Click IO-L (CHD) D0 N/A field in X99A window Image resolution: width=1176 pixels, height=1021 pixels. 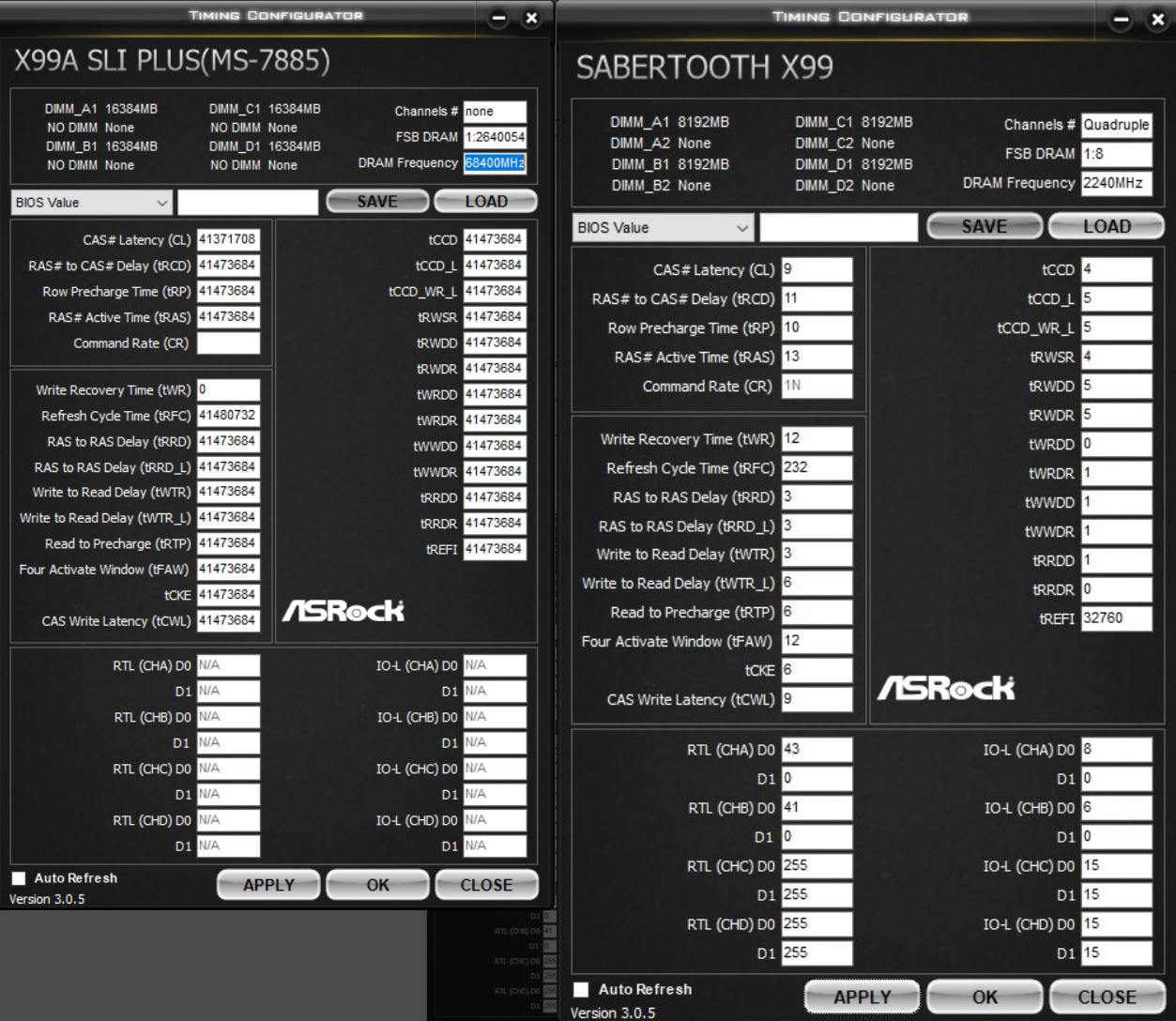click(x=495, y=820)
